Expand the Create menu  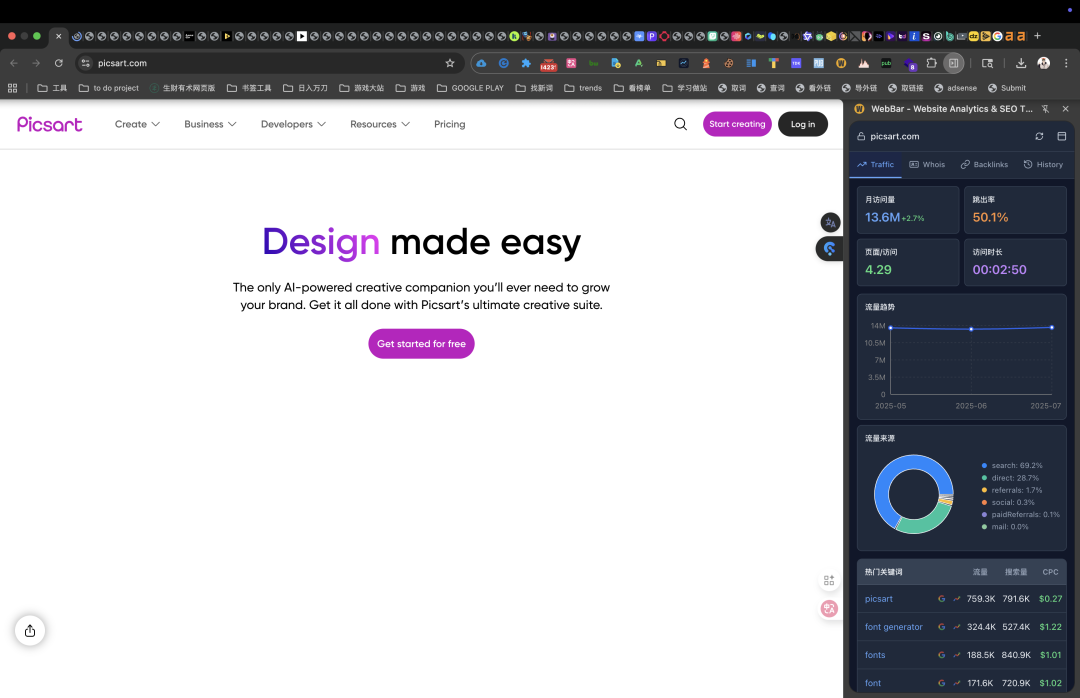(137, 124)
